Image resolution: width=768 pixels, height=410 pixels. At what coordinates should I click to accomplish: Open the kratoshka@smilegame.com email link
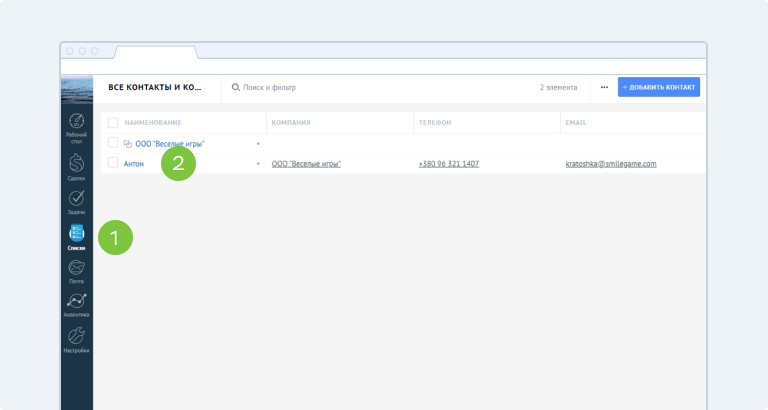coord(610,163)
